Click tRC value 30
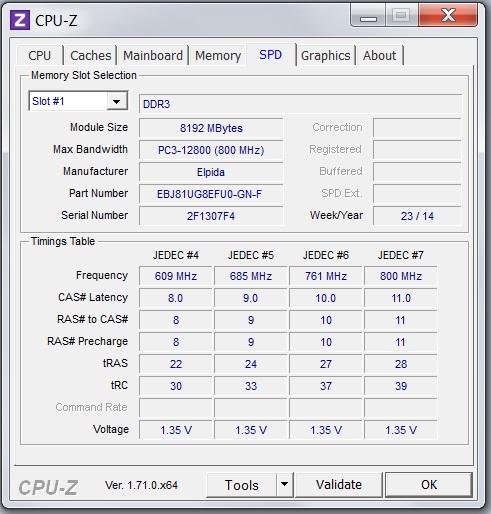491x514 pixels. [x=176, y=386]
